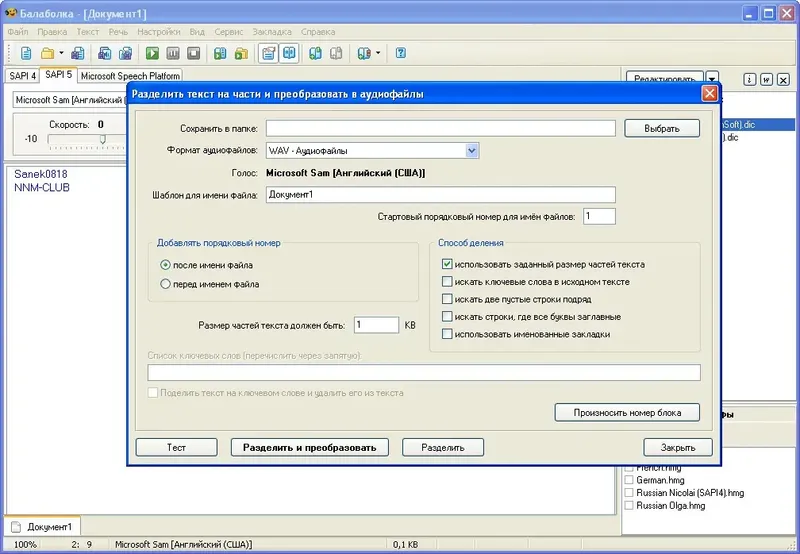Click the starting sequence number field

[599, 216]
